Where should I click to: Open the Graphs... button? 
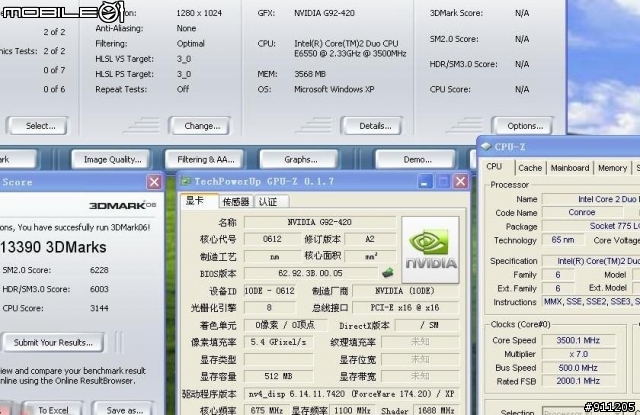(299, 160)
